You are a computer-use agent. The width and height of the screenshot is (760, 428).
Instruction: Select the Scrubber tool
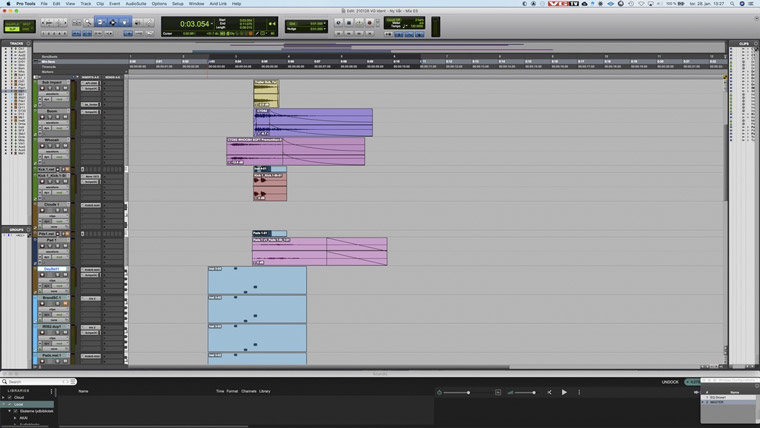(x=138, y=23)
